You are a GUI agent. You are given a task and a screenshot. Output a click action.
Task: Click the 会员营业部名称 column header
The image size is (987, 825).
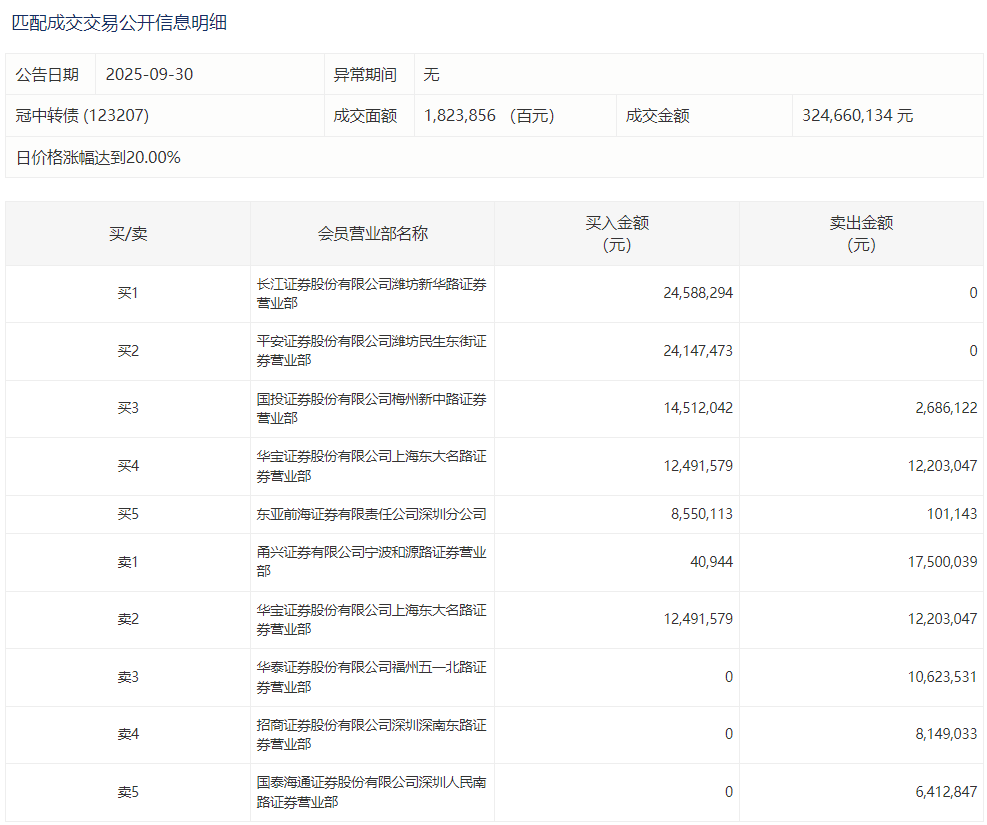click(x=372, y=233)
